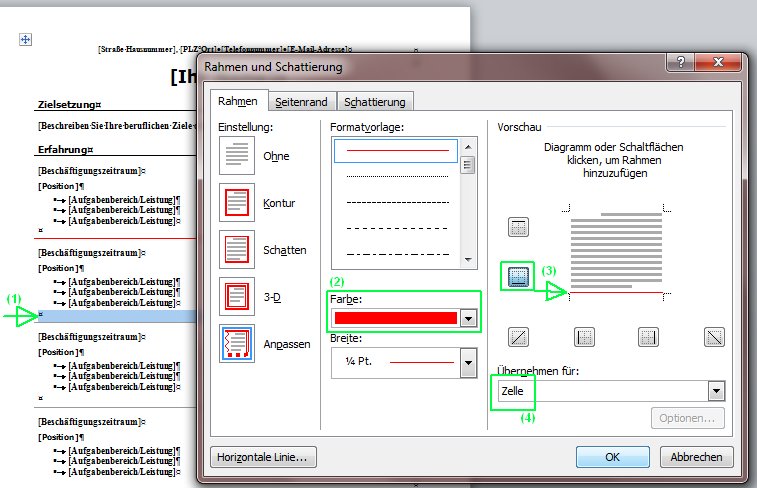
Task: Click the red color swatch under Farbe
Action: (x=396, y=318)
